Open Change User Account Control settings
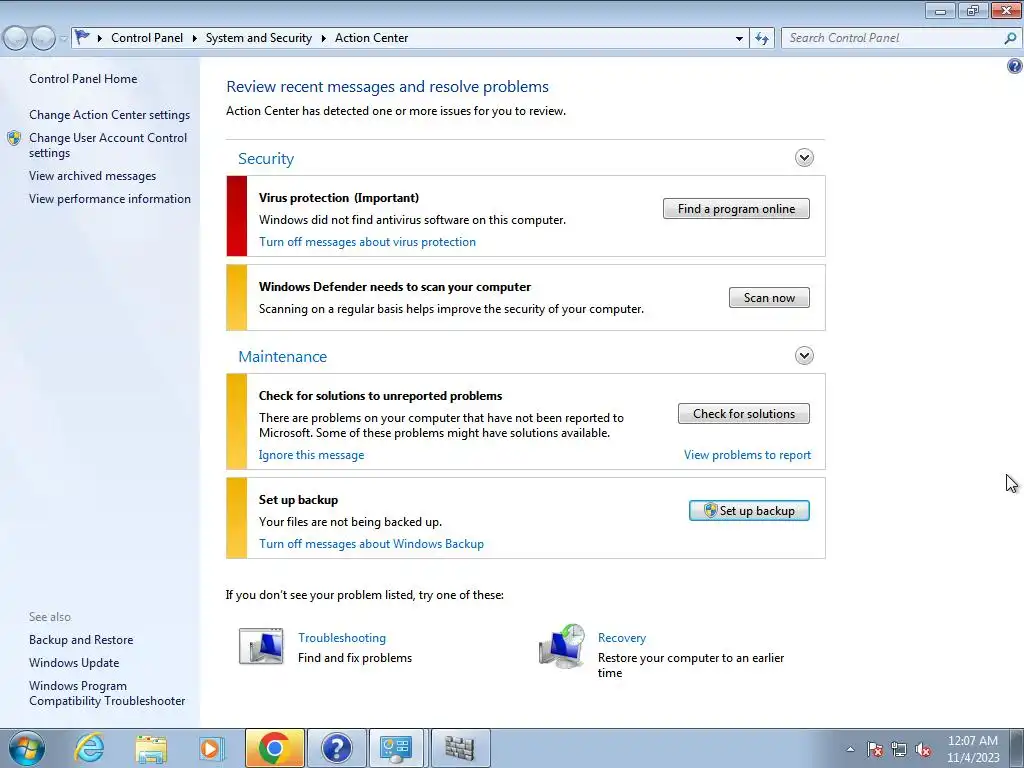This screenshot has height=768, width=1024. click(108, 145)
